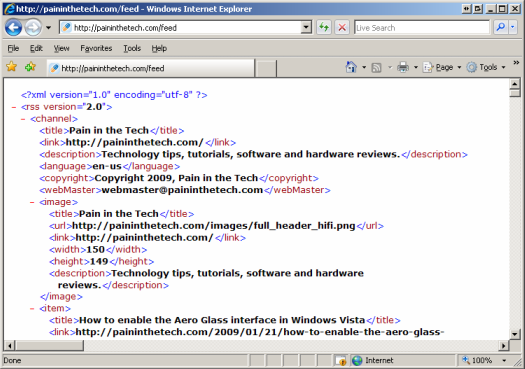
Task: Click the horizontal scrollbar right arrow
Action: (503, 345)
